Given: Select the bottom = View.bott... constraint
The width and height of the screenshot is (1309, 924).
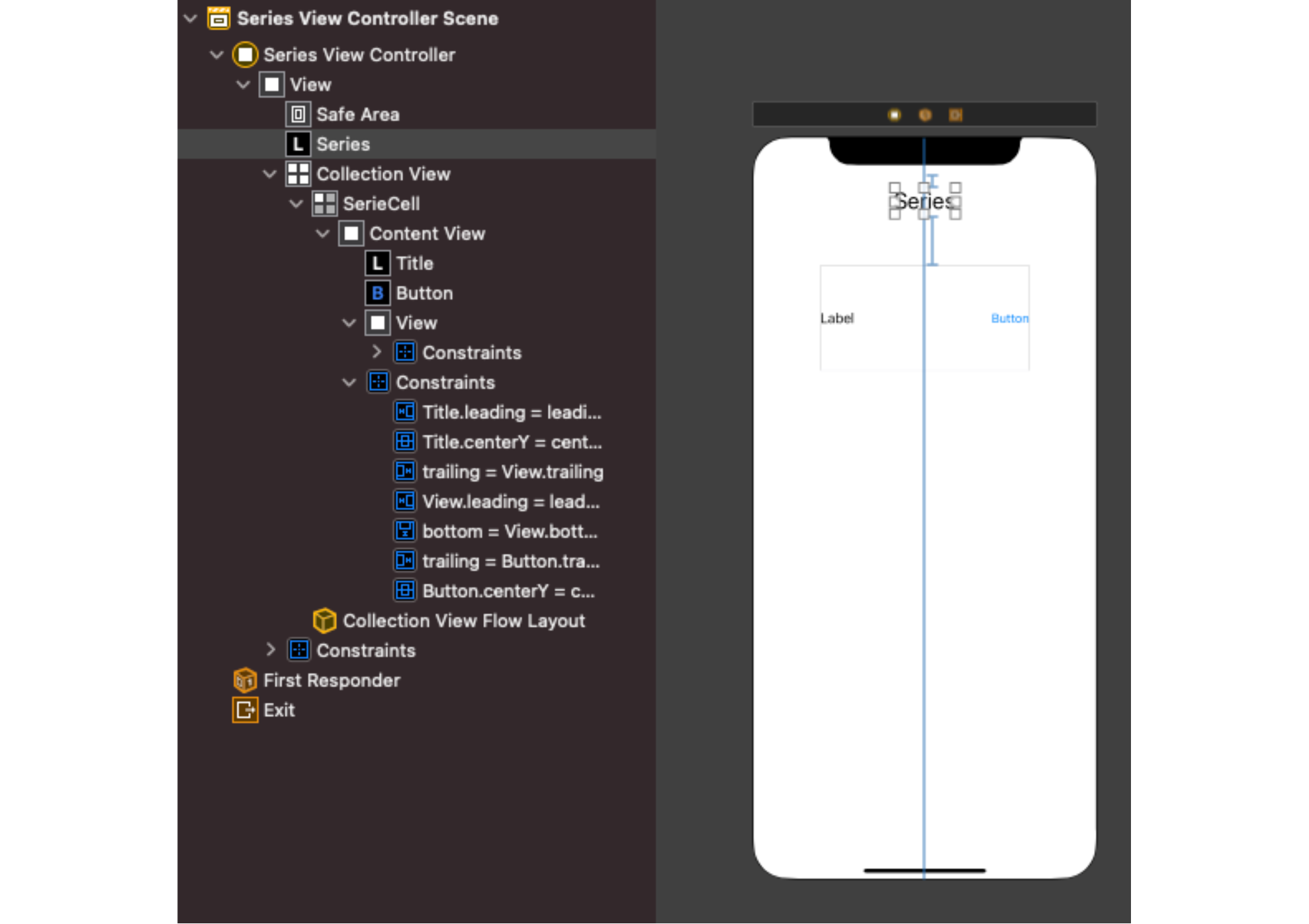Looking at the screenshot, I should tap(496, 531).
